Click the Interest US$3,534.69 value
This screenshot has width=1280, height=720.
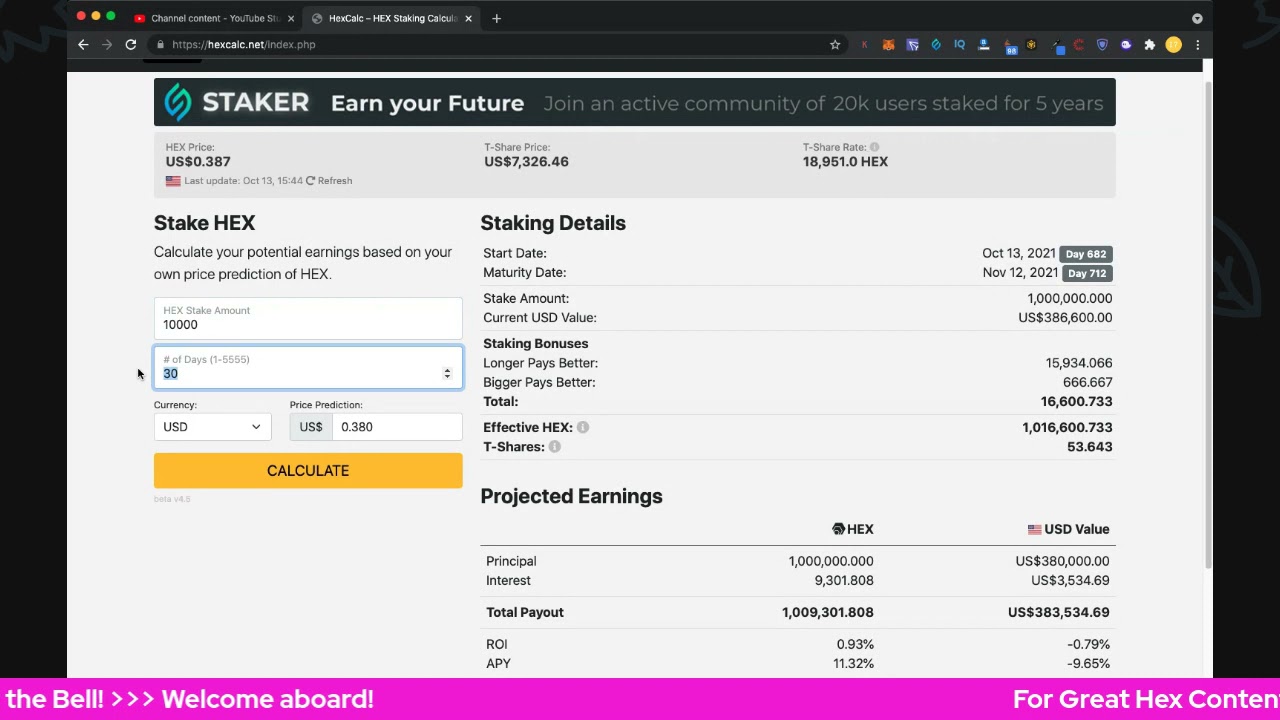[x=1070, y=580]
